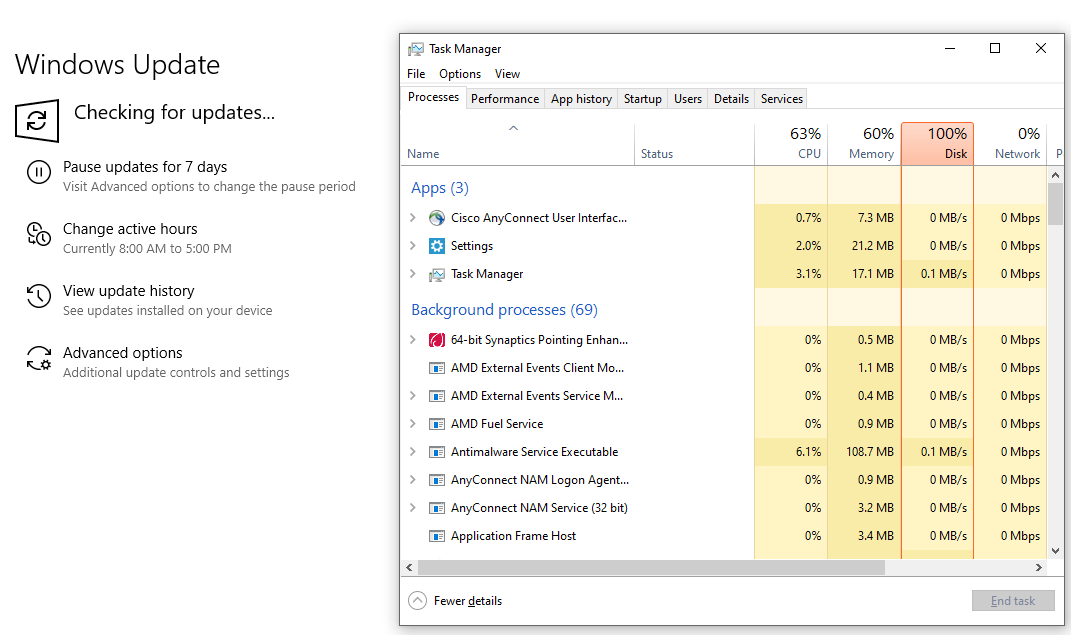Screen dimensions: 1071x635
Task: Click the pause icon beside Pause updates
Action: 38,172
